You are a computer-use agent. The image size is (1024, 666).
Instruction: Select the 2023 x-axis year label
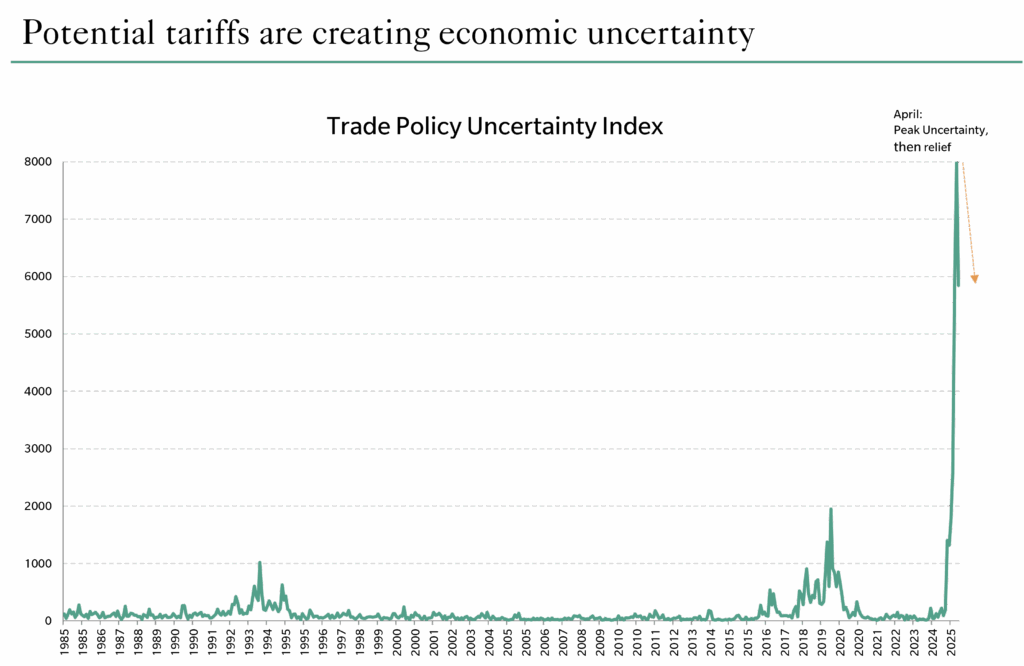915,642
